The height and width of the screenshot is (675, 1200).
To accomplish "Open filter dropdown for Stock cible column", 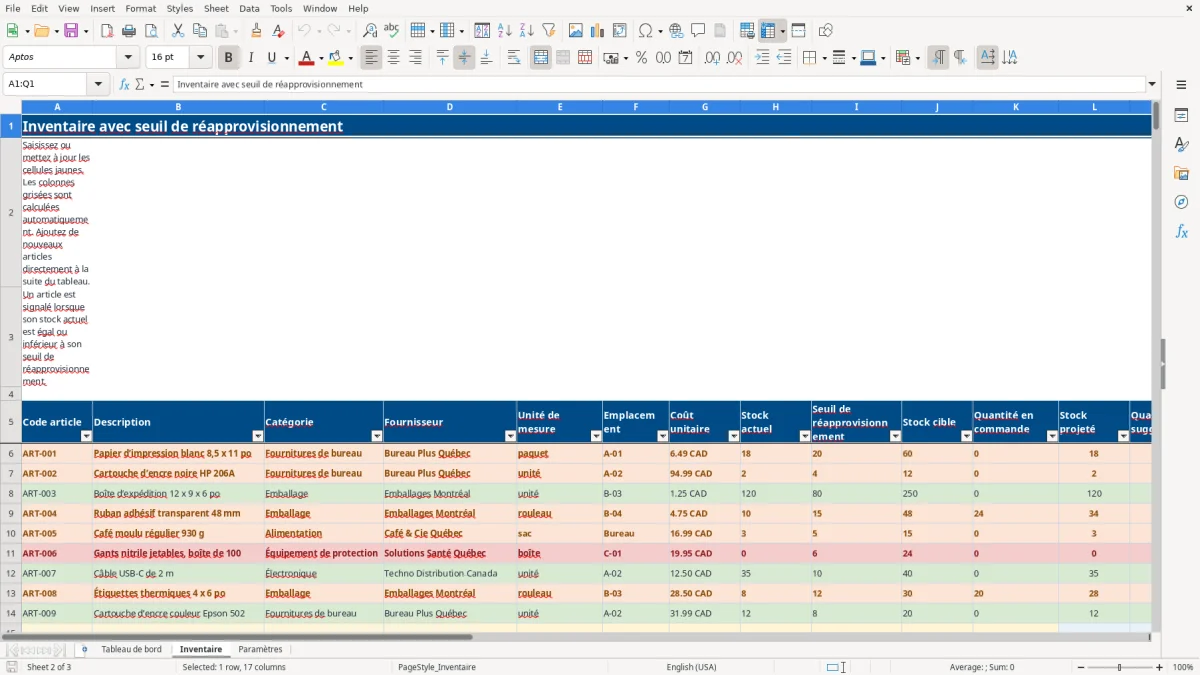I will (x=966, y=436).
